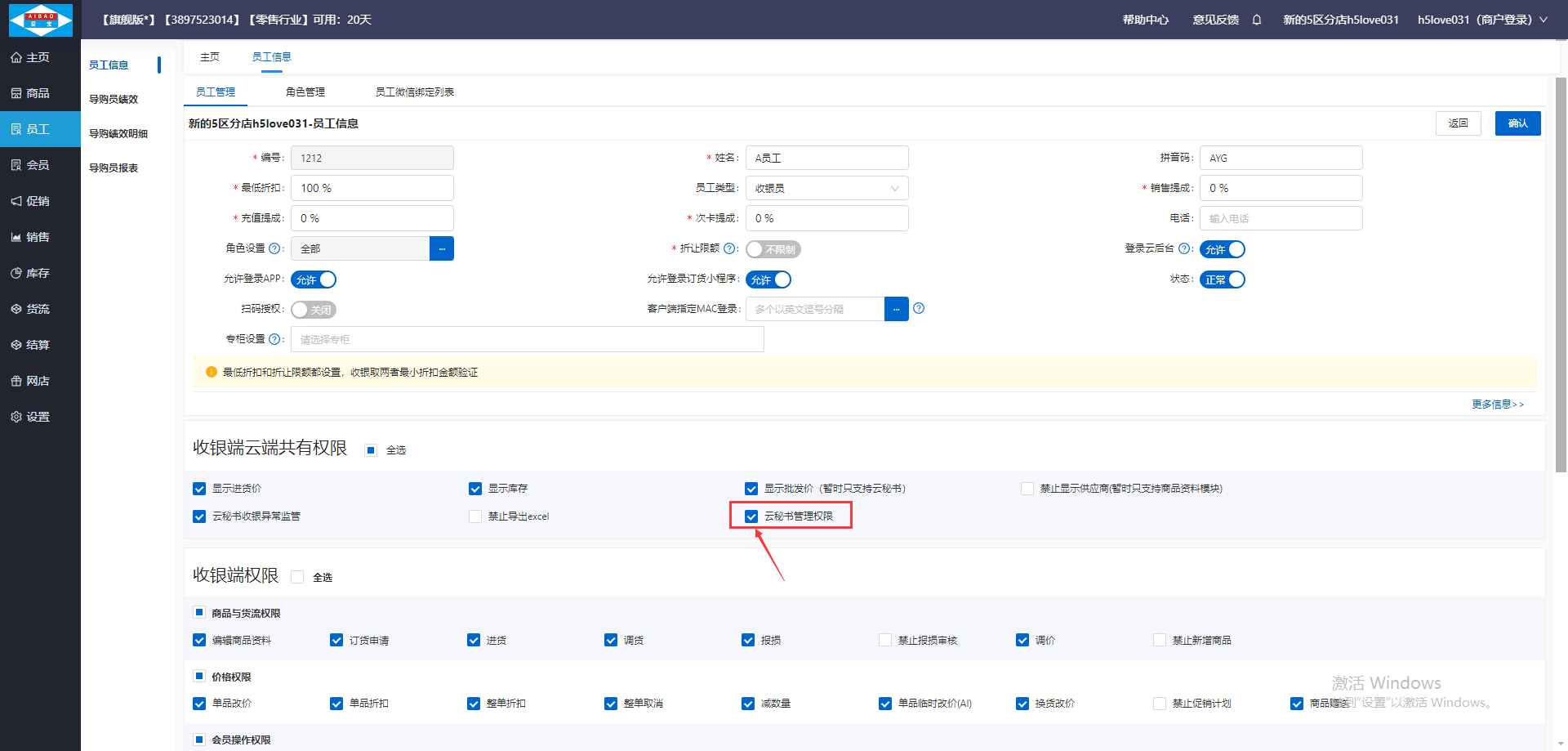
Task: Uncheck 商品与货流权限 group checkbox
Action: [x=199, y=612]
